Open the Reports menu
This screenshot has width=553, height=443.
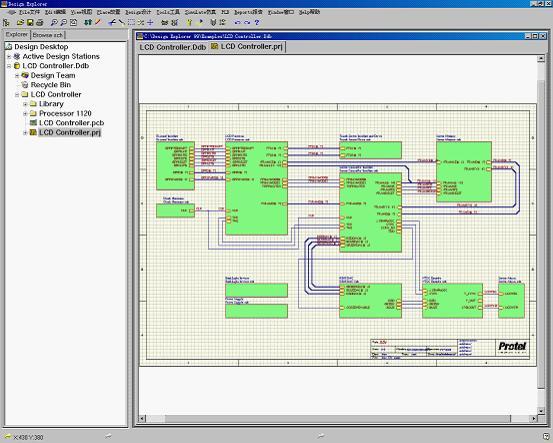(x=248, y=12)
